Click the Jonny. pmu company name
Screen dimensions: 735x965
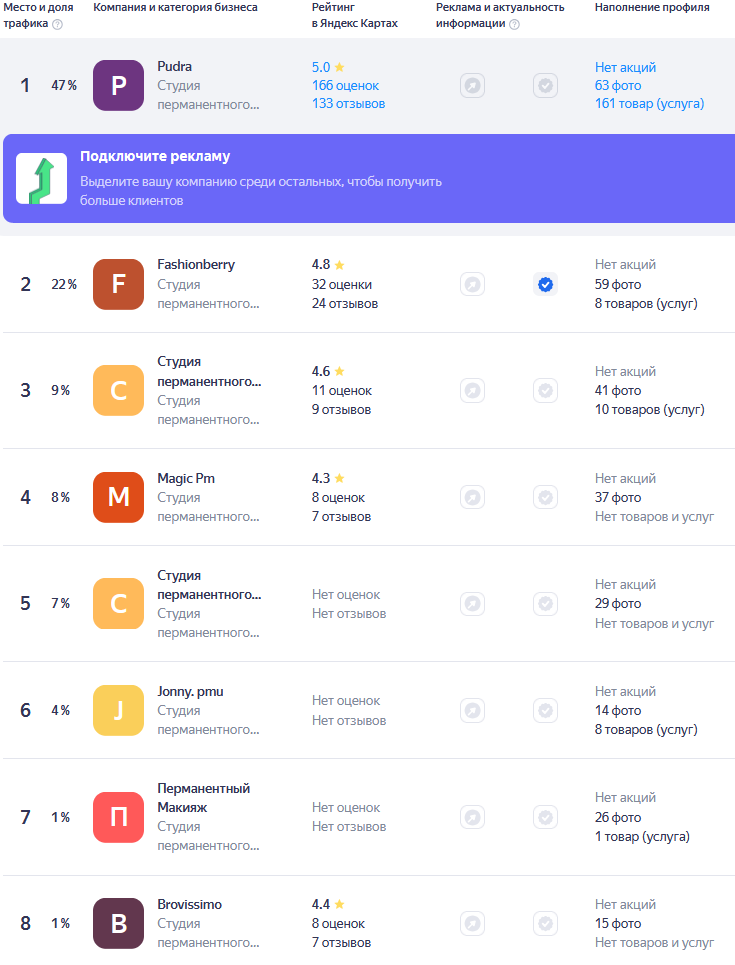(x=190, y=691)
